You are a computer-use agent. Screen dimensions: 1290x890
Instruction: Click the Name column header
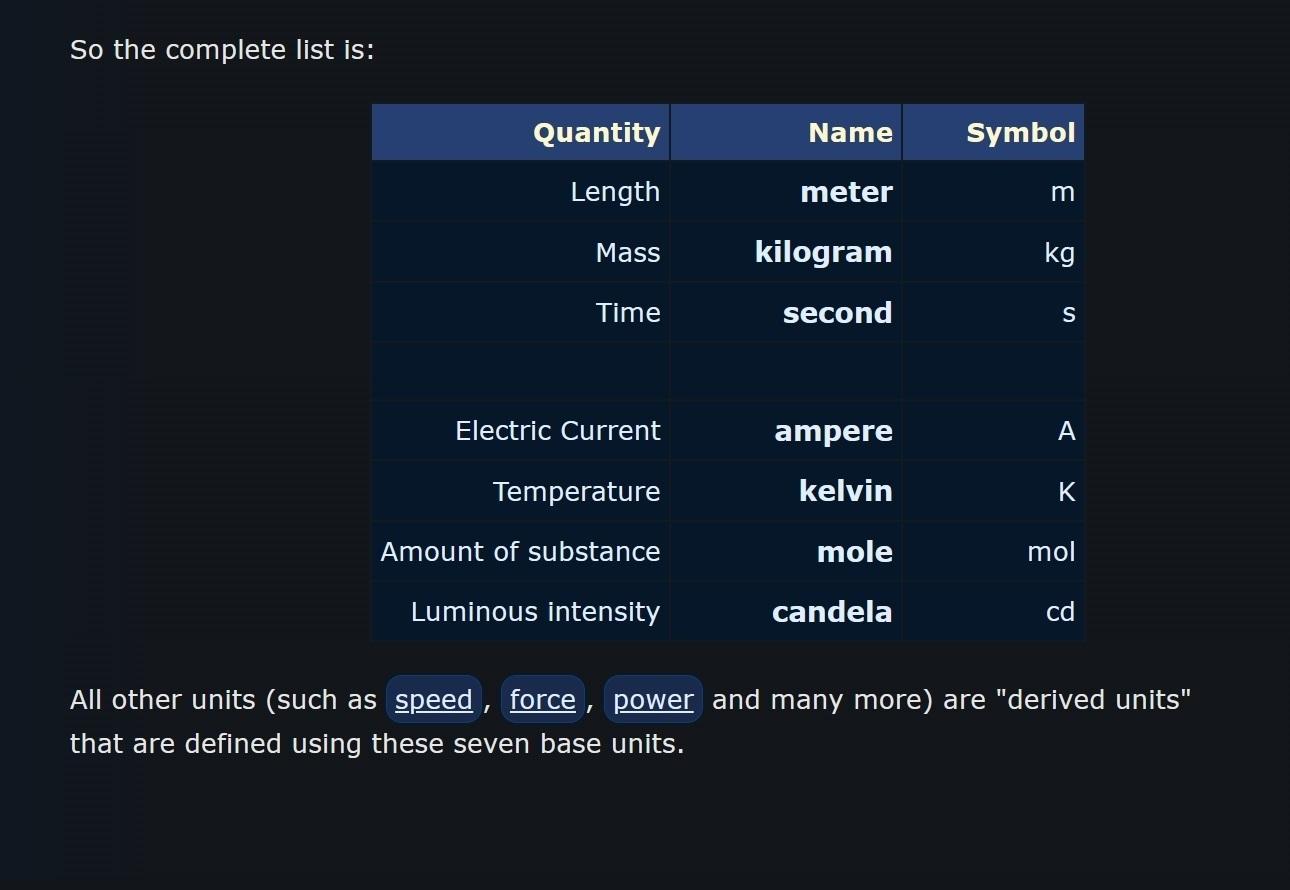pyautogui.click(x=850, y=133)
